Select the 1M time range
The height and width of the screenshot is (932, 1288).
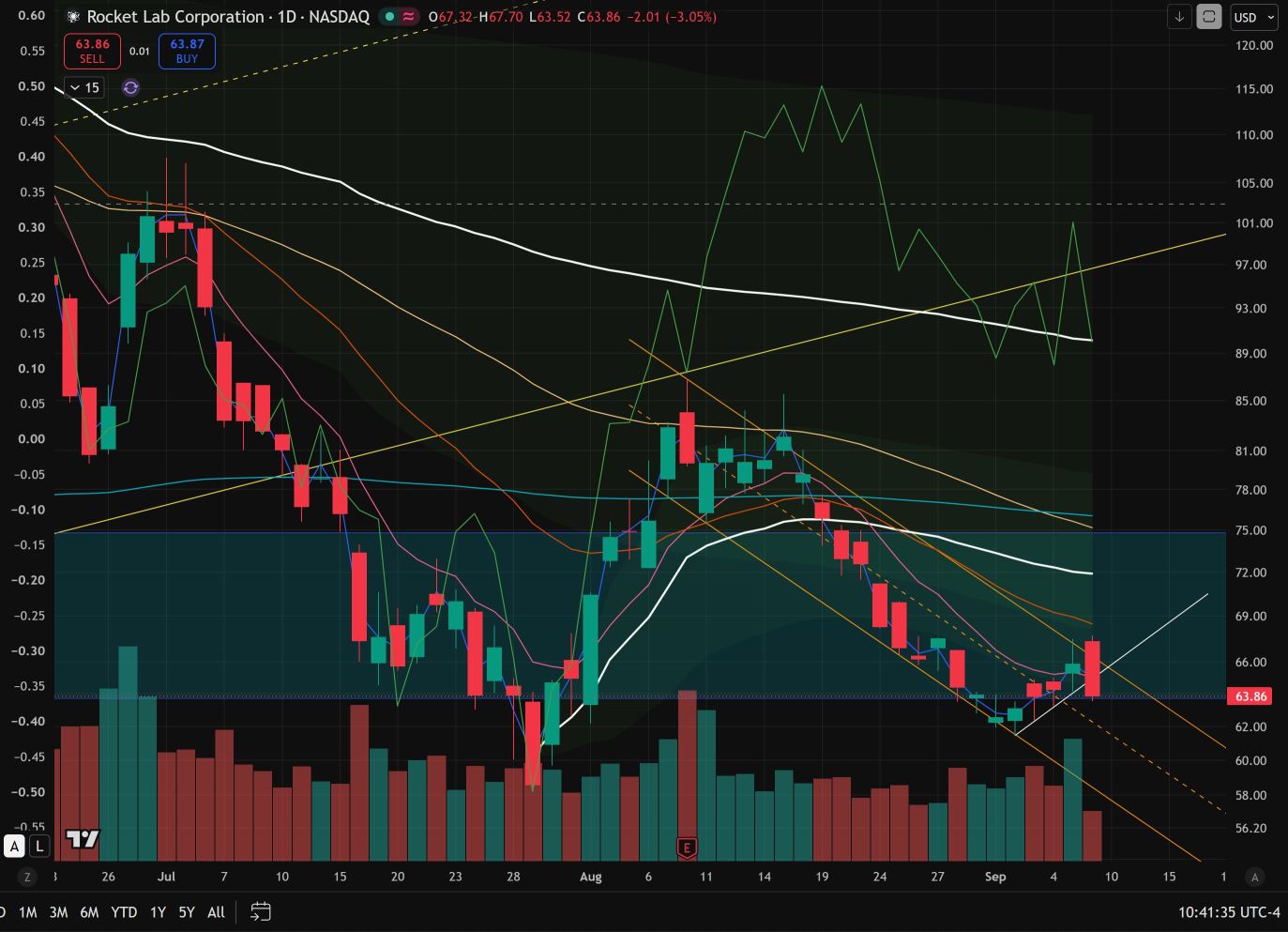click(x=27, y=912)
